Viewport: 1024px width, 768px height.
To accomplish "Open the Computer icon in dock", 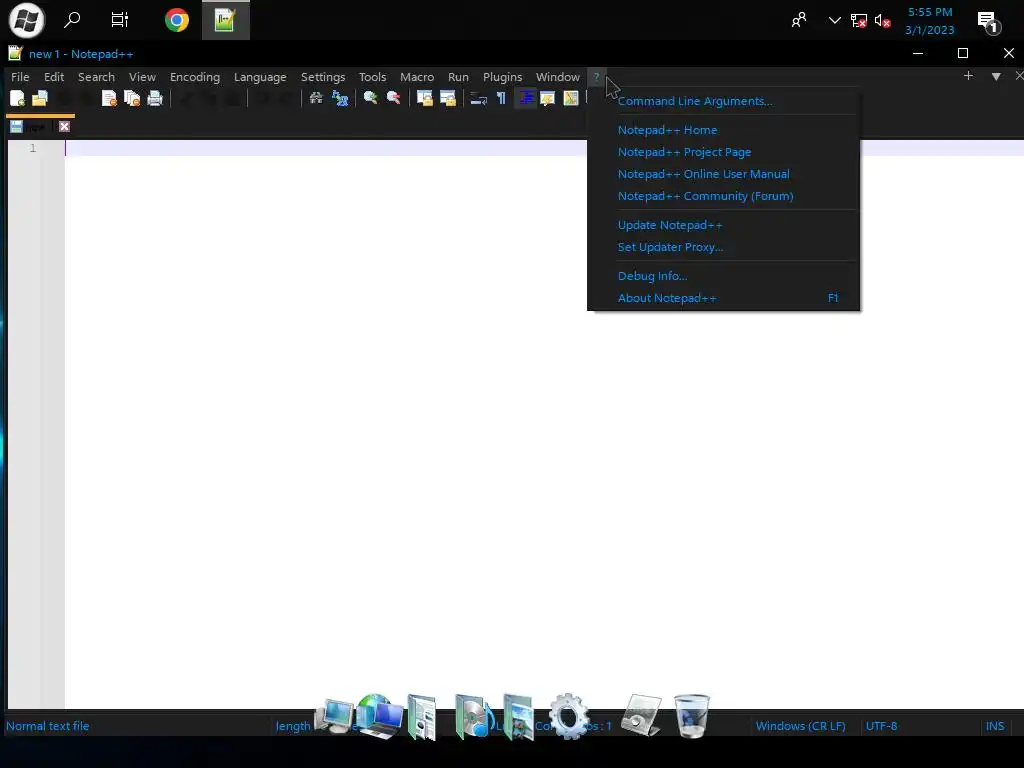I will point(334,716).
